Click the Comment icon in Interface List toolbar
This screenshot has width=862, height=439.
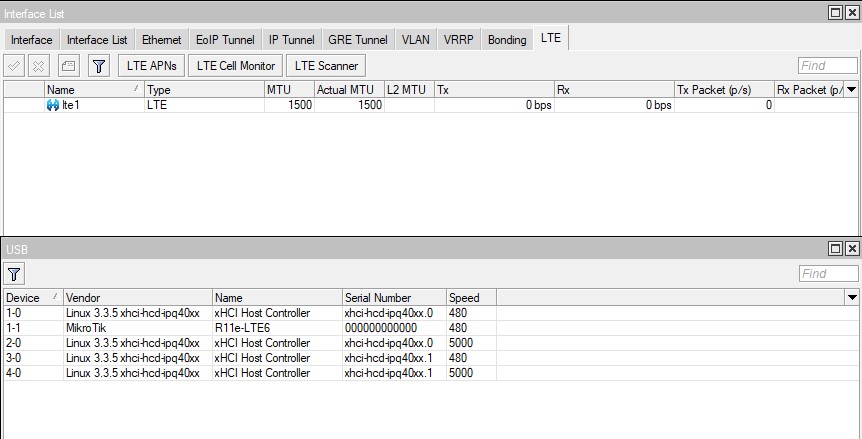click(68, 66)
